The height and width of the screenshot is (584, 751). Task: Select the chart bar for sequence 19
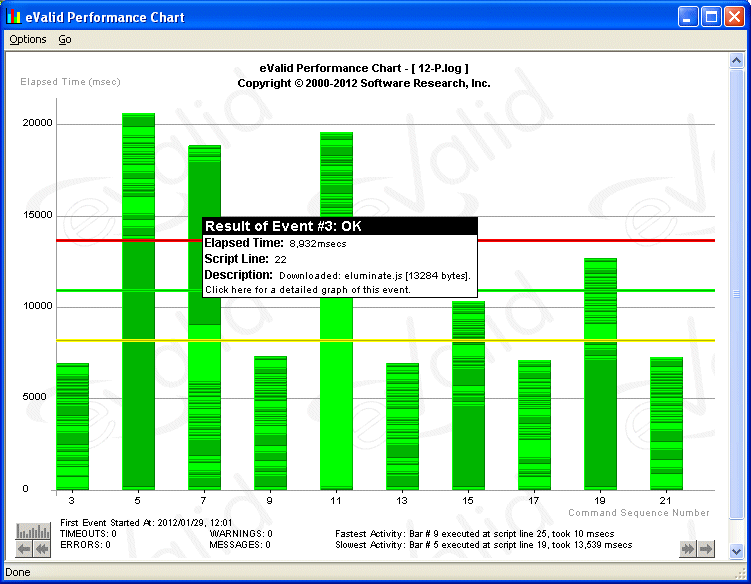pyautogui.click(x=601, y=374)
